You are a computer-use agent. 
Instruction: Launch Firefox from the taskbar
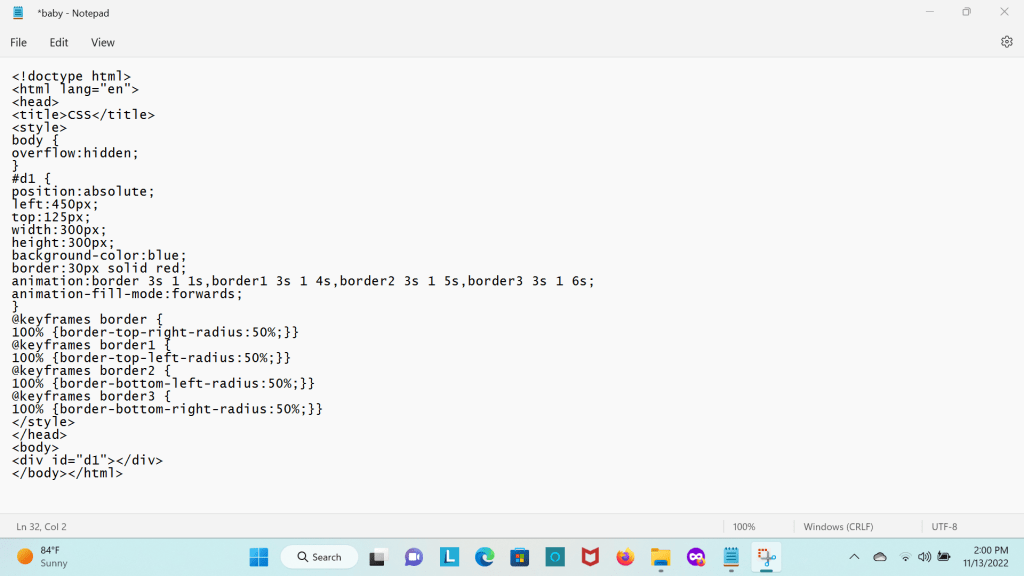click(625, 557)
